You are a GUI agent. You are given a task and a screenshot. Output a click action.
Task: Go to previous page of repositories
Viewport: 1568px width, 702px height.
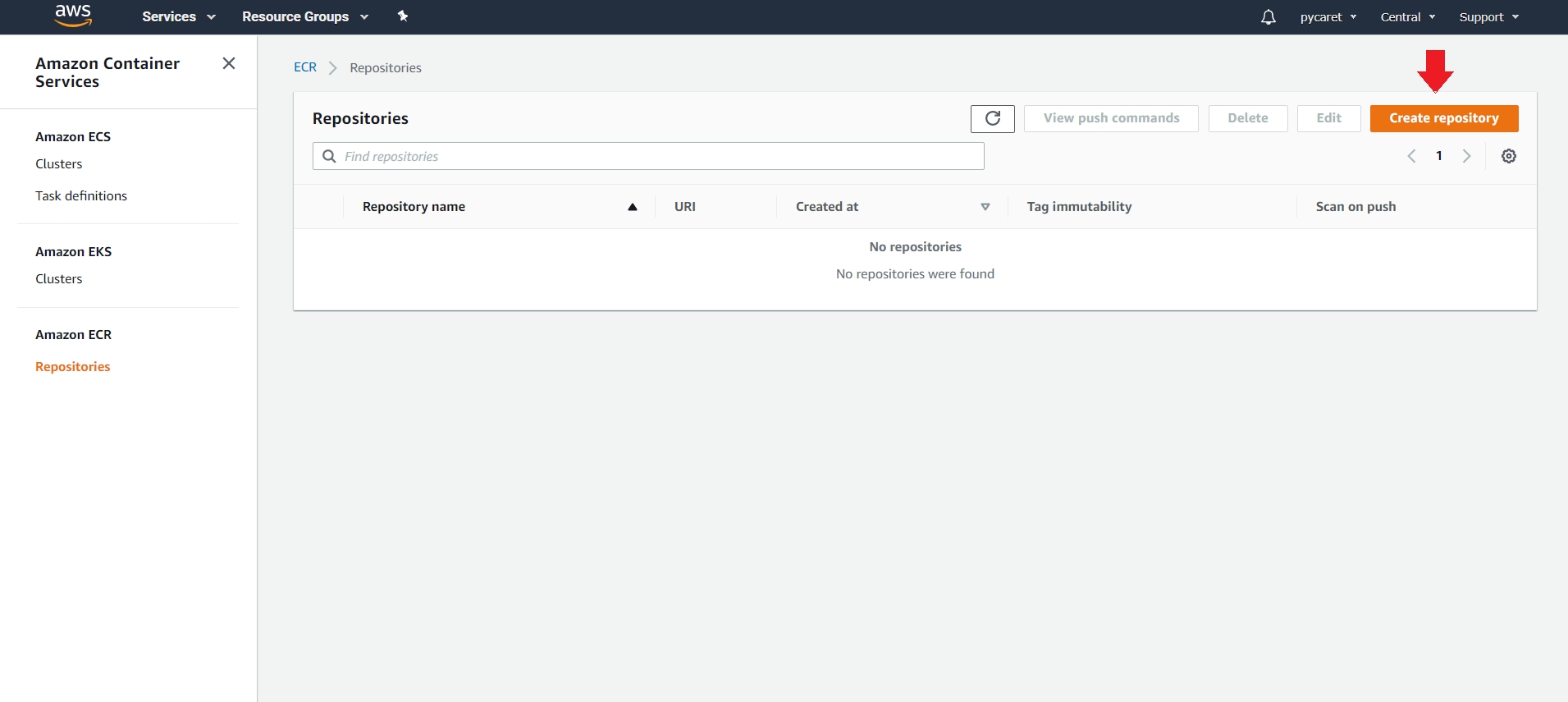click(1411, 156)
